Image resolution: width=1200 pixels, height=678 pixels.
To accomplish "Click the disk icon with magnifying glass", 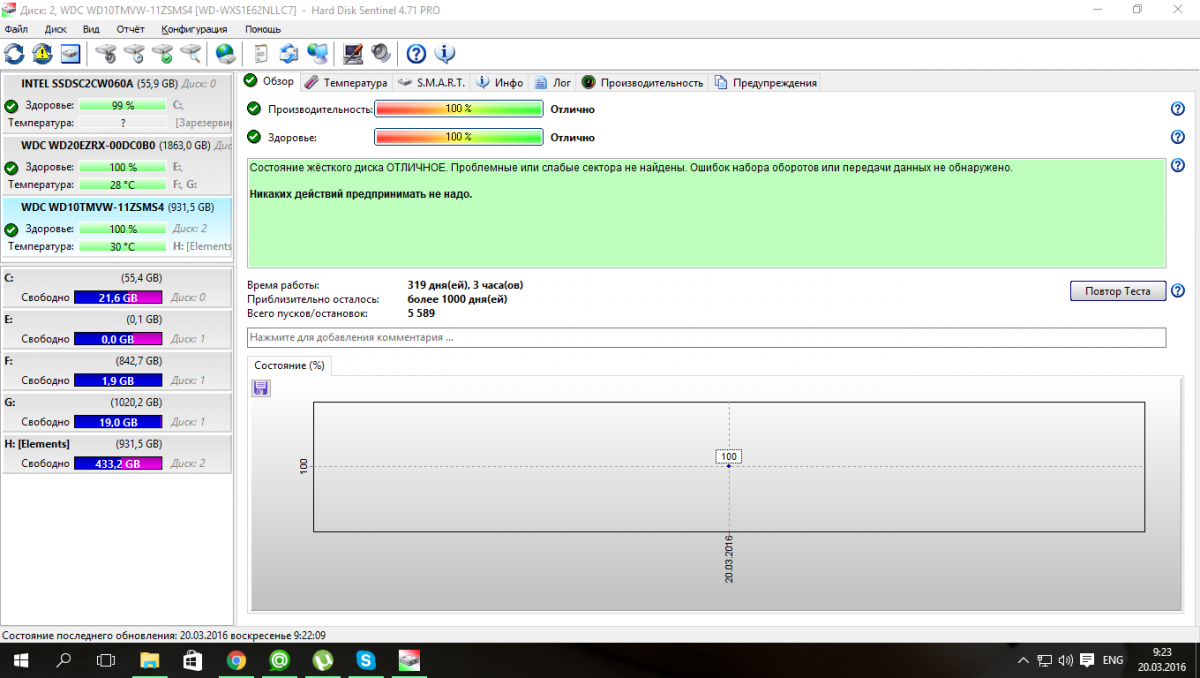I will point(190,53).
